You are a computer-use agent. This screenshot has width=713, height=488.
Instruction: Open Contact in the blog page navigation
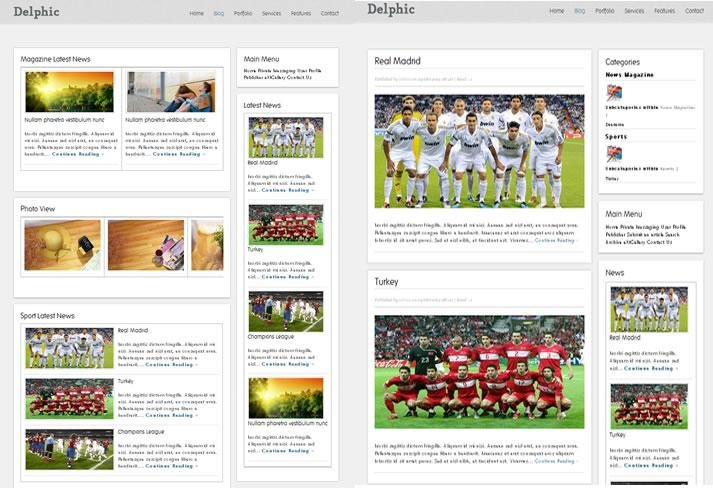coord(694,10)
